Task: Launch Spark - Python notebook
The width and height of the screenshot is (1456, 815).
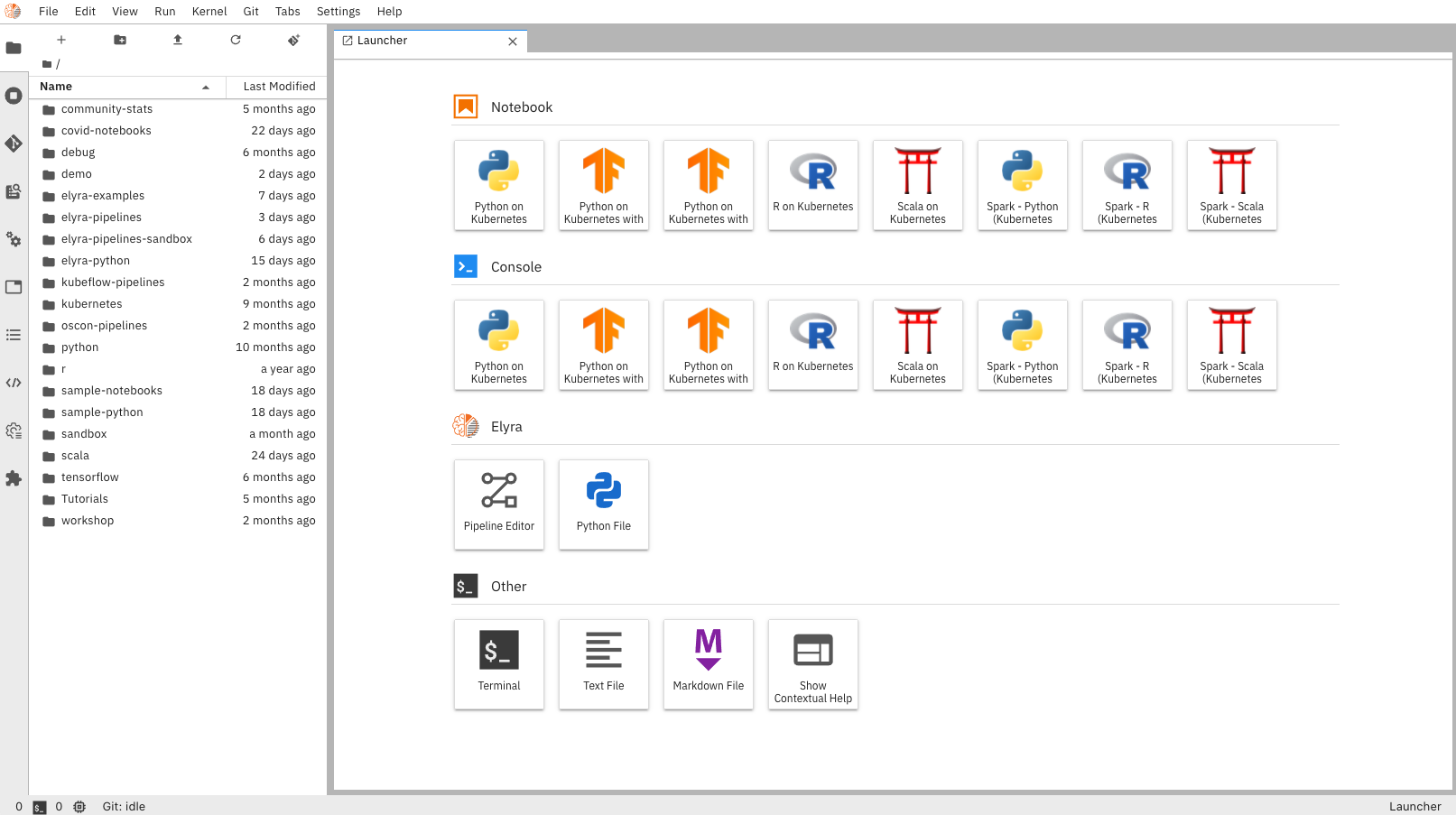Action: 1023,185
